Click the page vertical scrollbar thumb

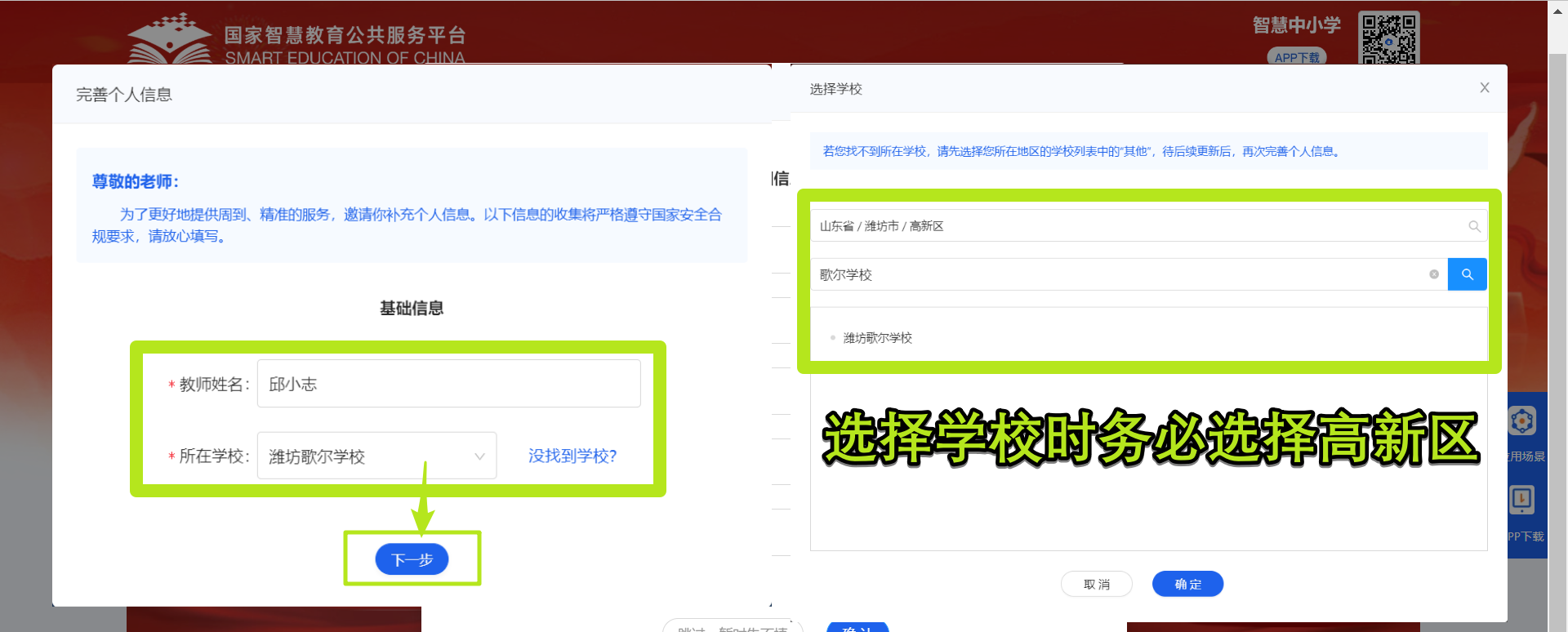[1558, 327]
